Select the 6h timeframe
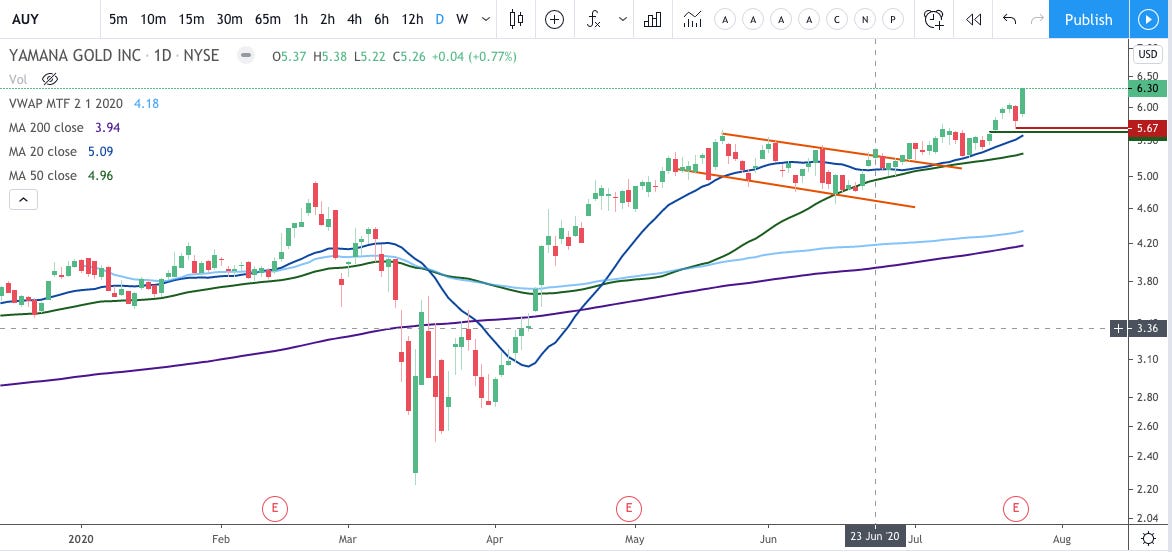1172x552 pixels. point(381,19)
